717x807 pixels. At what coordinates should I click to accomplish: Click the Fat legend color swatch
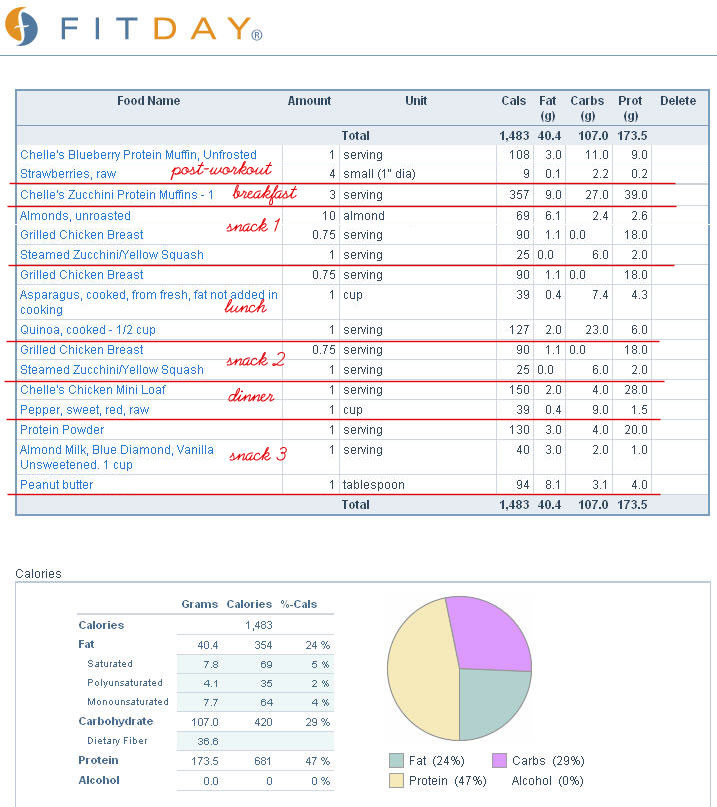click(396, 761)
